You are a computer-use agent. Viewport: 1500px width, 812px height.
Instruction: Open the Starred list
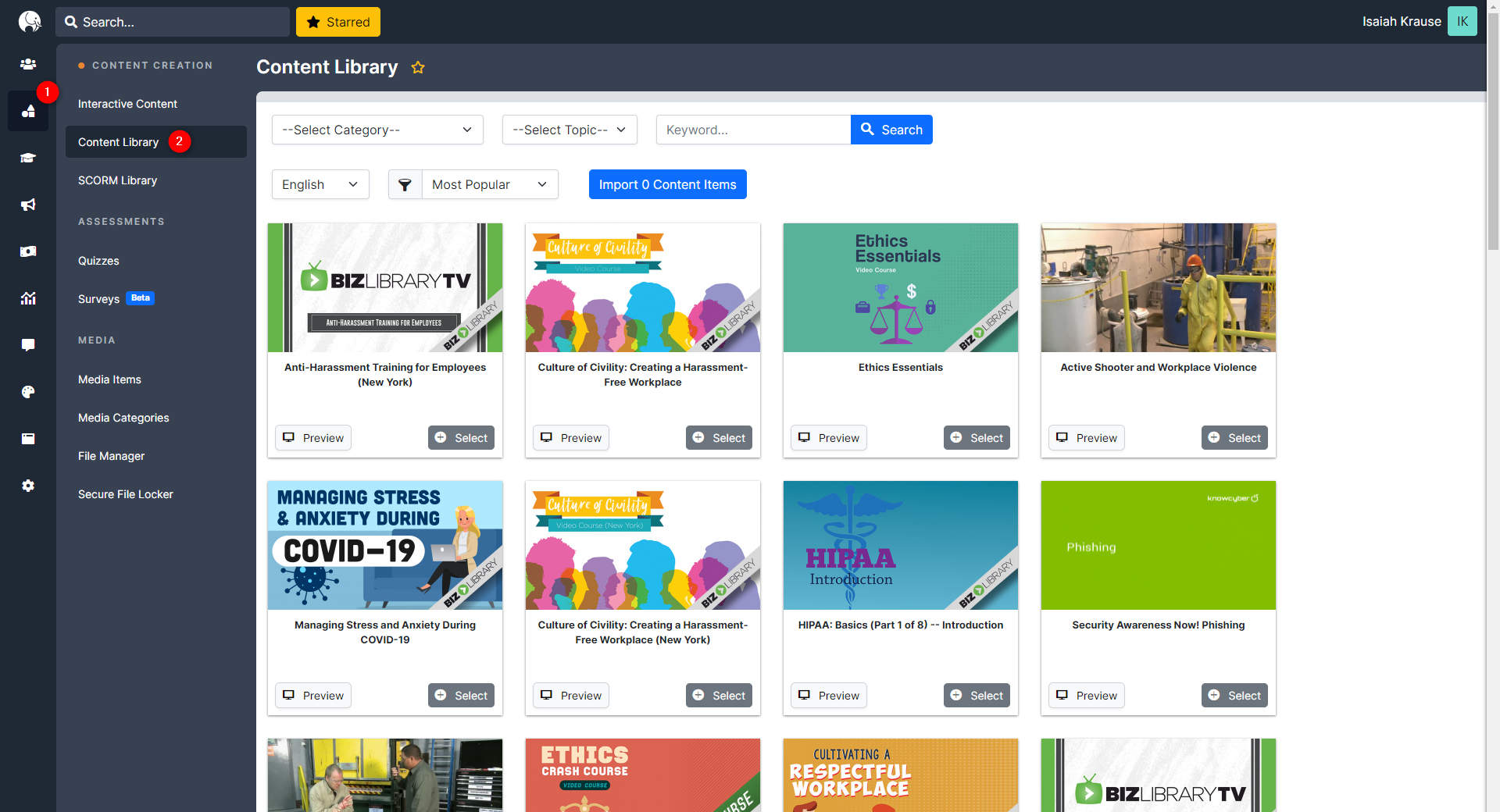coord(338,22)
